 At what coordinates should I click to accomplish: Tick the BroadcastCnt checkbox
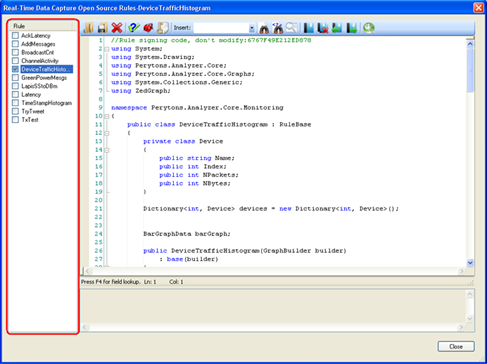15,52
